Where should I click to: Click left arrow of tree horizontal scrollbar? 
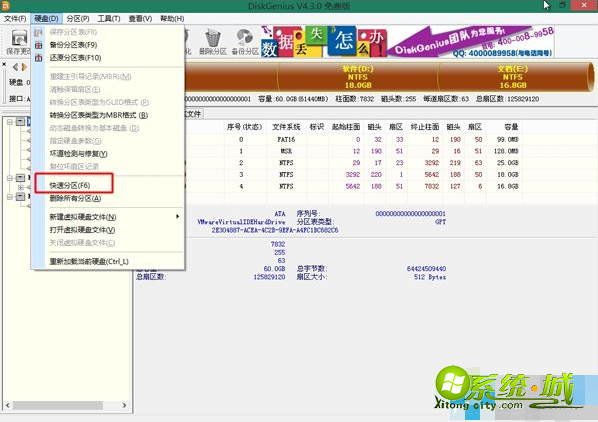tap(8, 405)
